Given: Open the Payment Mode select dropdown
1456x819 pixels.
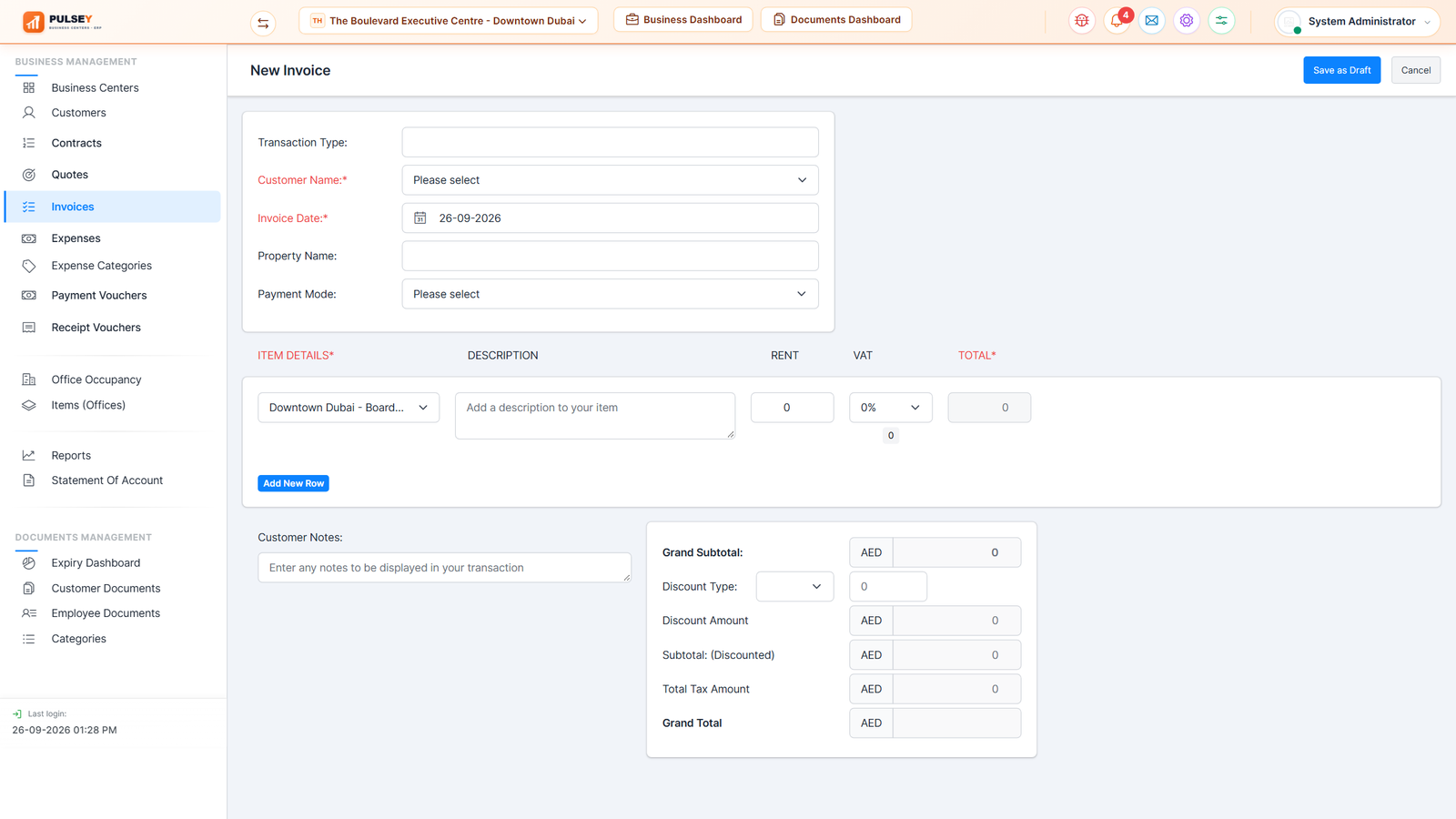Looking at the screenshot, I should 610,294.
